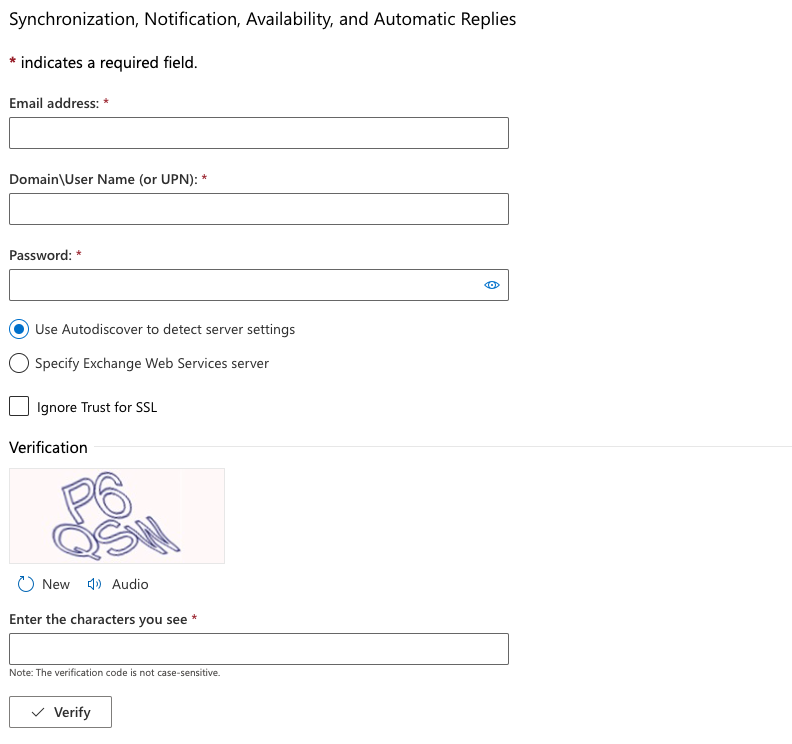This screenshot has height=744, width=792.
Task: Click the checkmark icon in Verify button
Action: click(38, 712)
